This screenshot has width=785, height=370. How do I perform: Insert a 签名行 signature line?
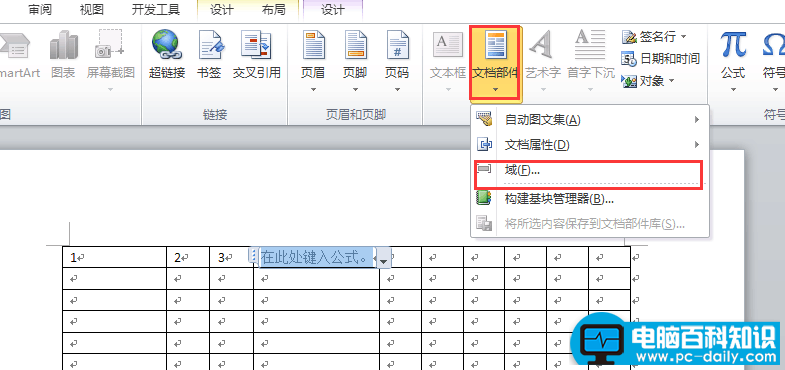coord(654,37)
